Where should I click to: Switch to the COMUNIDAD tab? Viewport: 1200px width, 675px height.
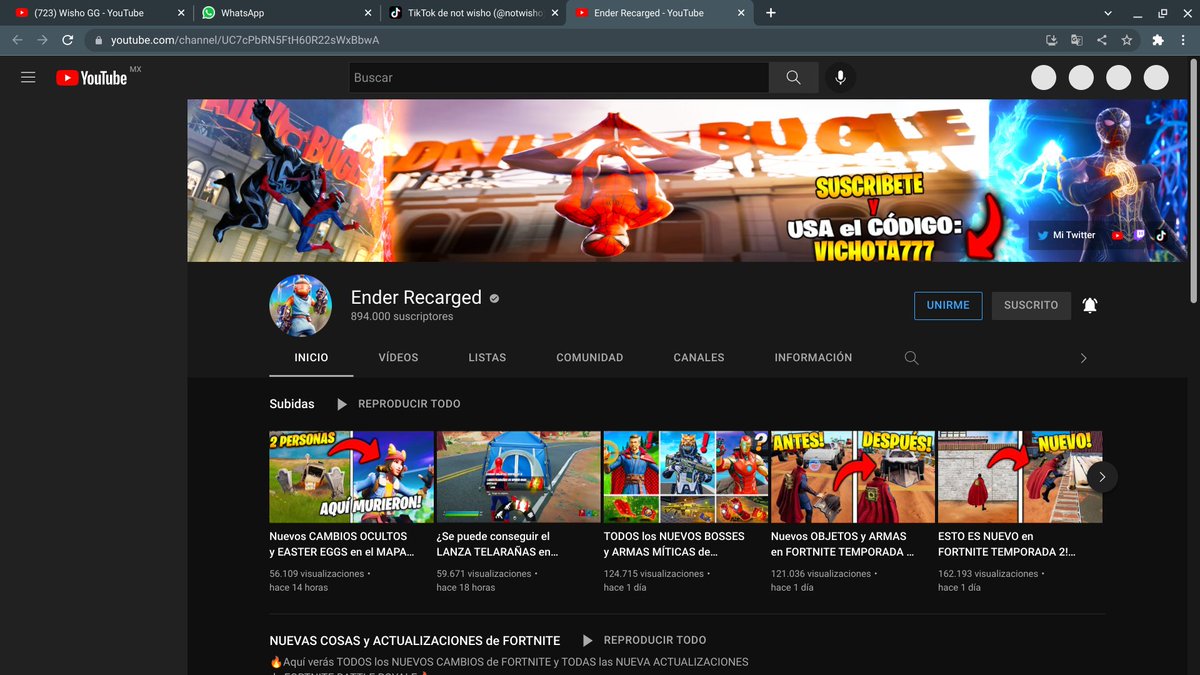click(x=590, y=357)
